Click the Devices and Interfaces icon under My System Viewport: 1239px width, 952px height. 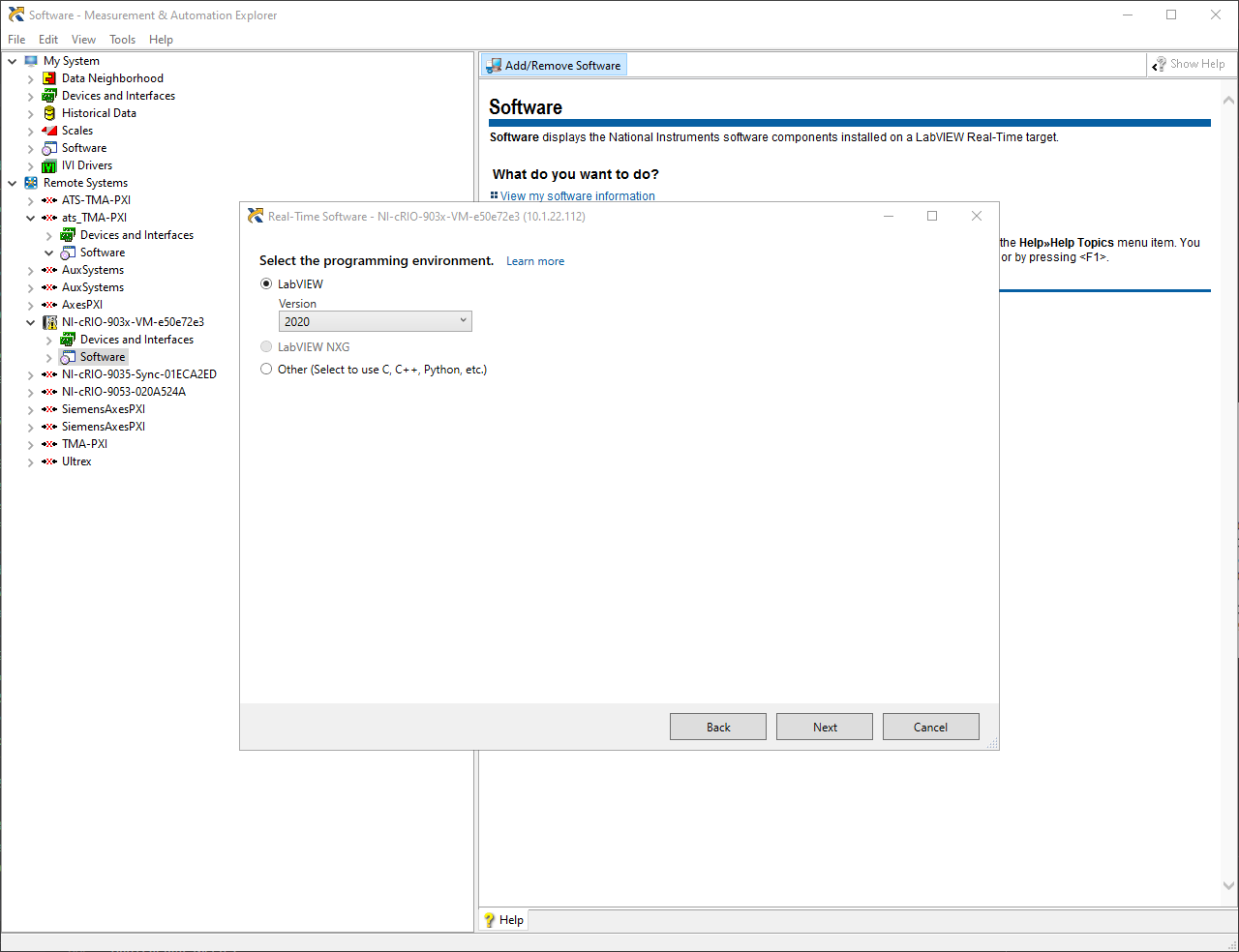coord(49,96)
